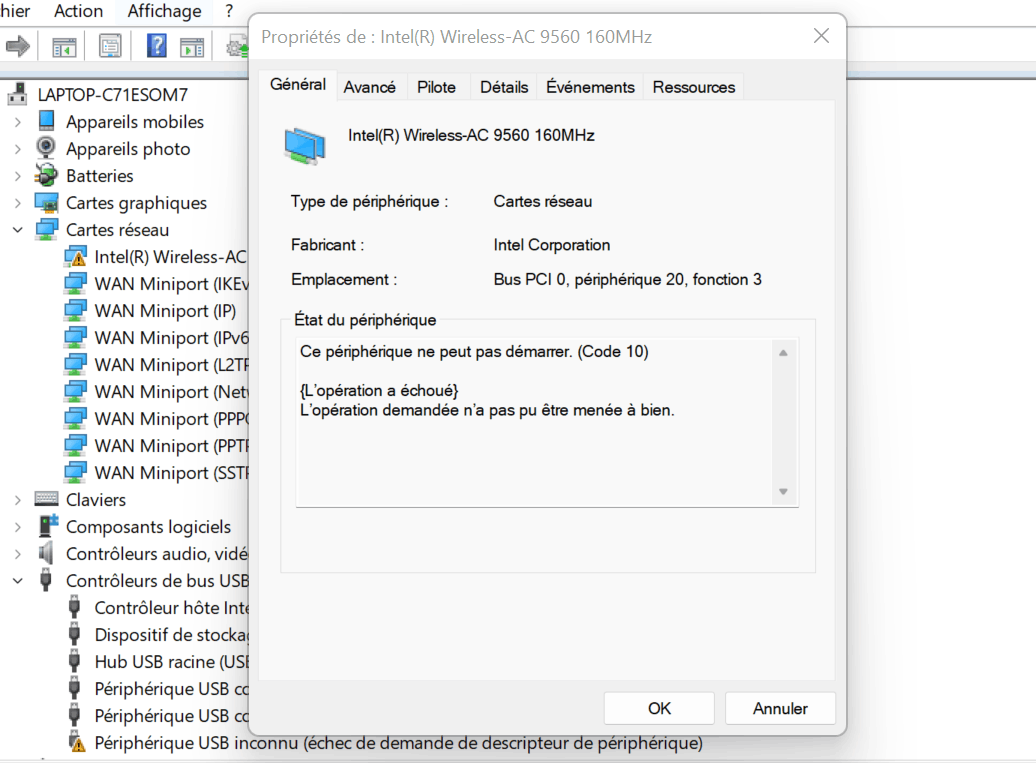
Task: Switch to the Événements tab
Action: click(590, 87)
